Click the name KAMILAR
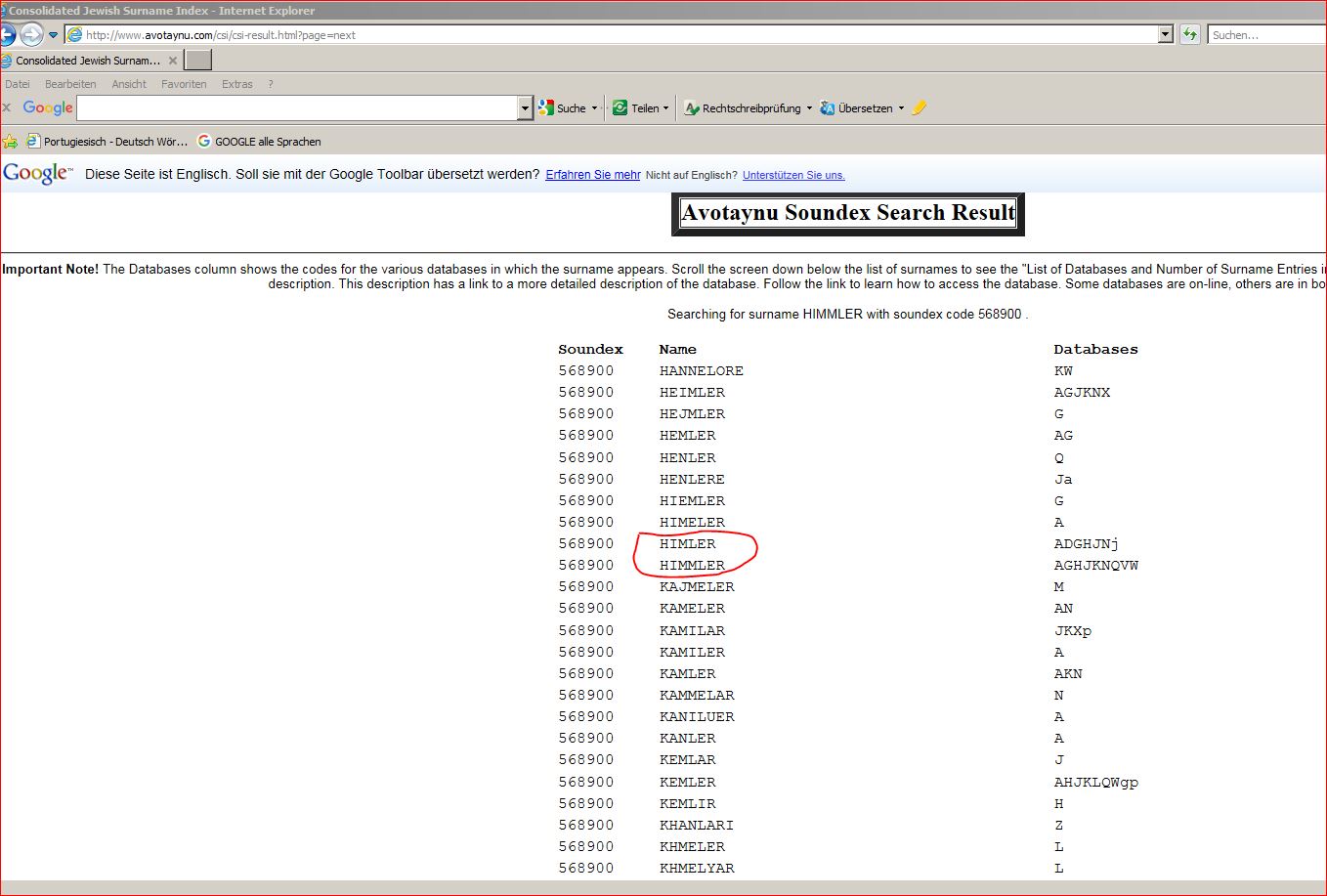The height and width of the screenshot is (896, 1327). 692,631
